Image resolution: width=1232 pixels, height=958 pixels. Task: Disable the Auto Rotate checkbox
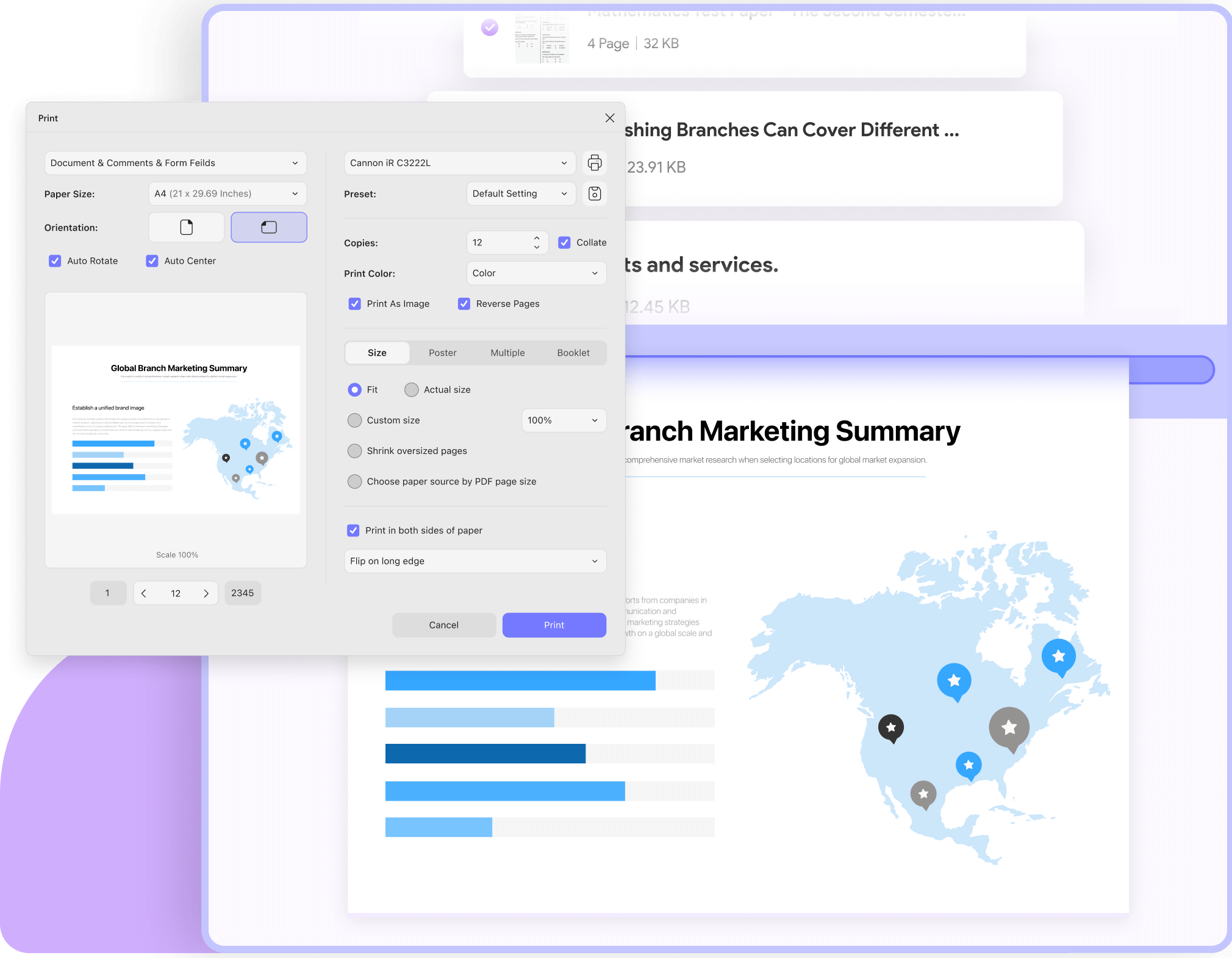(55, 261)
